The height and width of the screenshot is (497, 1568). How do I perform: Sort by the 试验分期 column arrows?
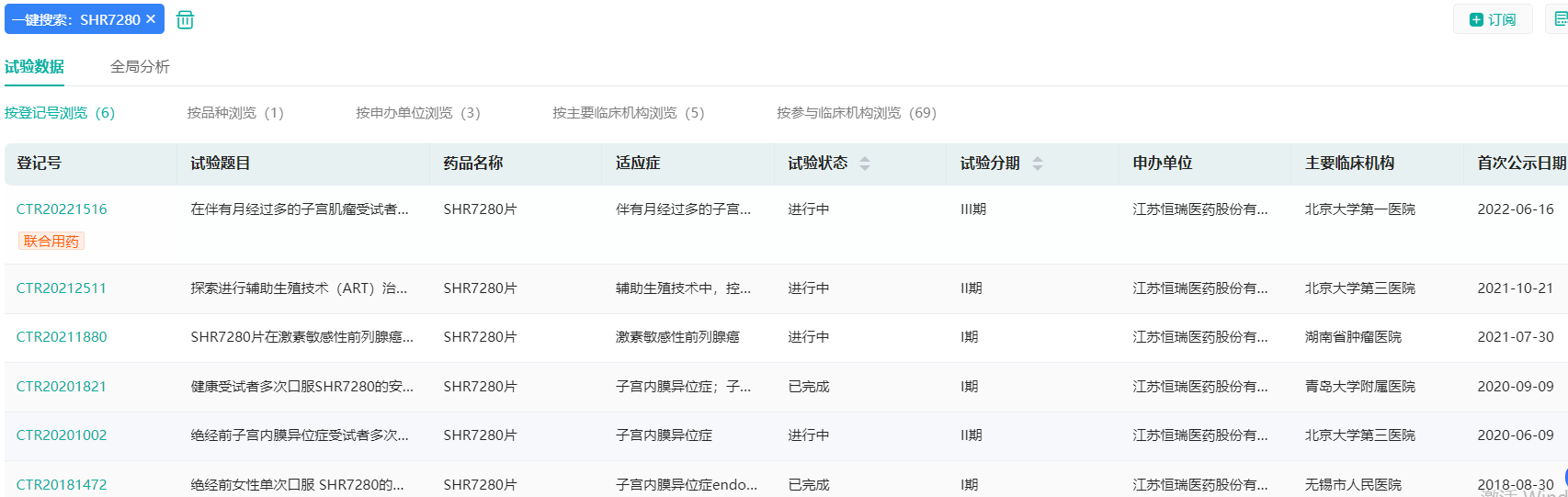pos(1038,164)
